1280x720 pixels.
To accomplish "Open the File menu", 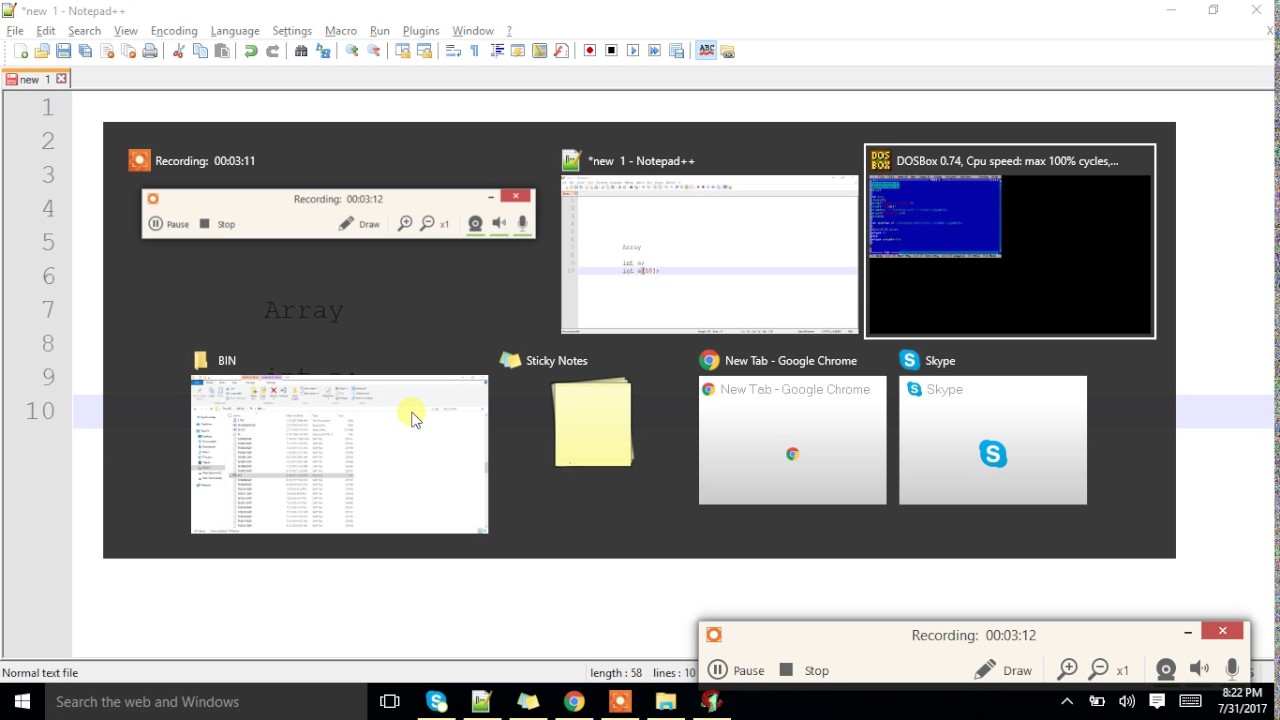I will pos(15,31).
